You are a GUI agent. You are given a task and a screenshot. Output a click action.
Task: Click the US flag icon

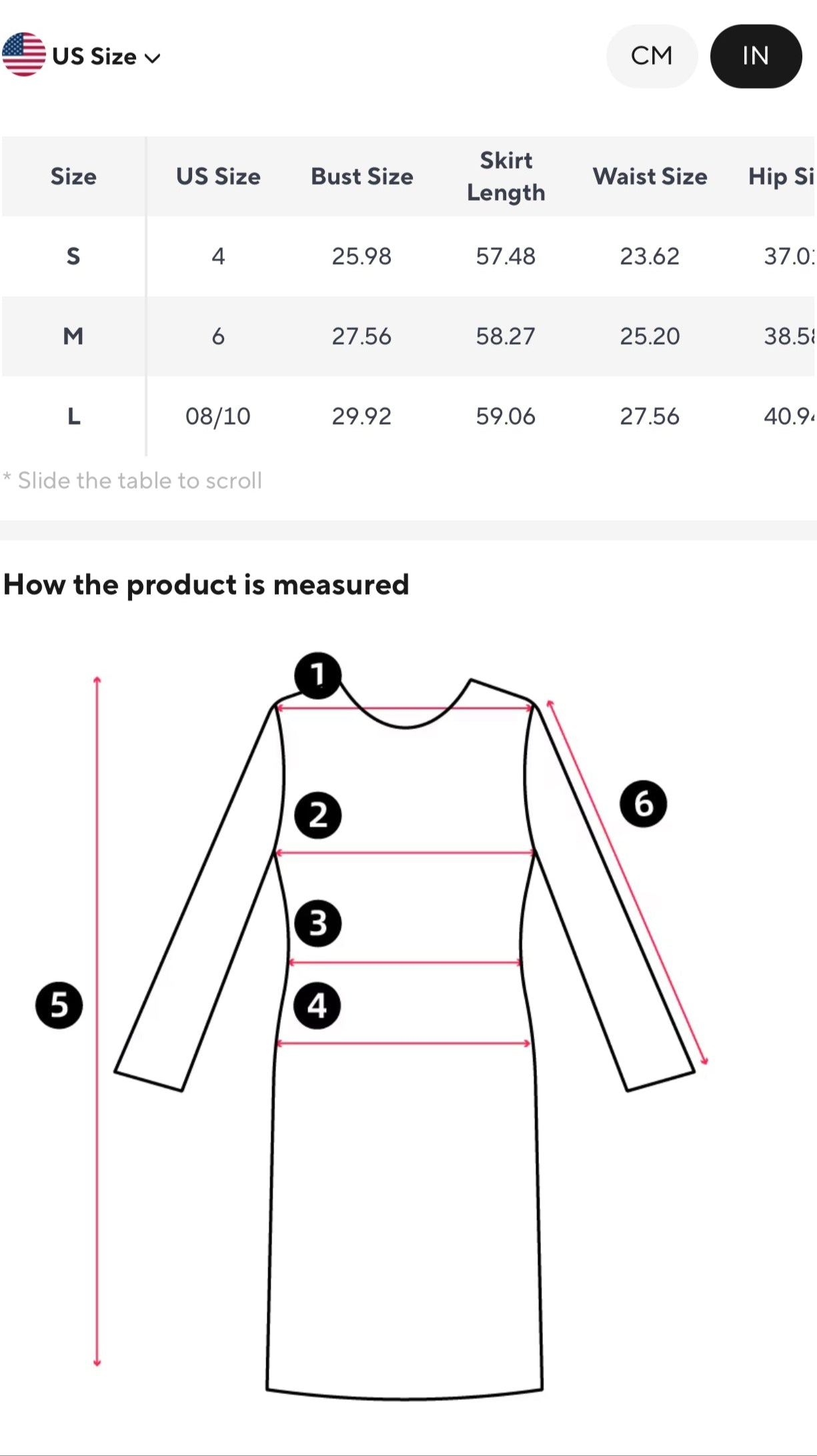(24, 55)
